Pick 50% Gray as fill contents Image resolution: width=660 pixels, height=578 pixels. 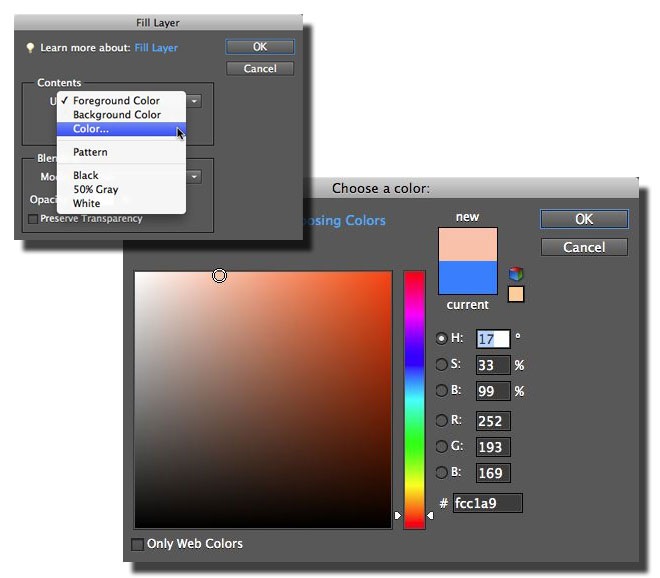coord(121,189)
